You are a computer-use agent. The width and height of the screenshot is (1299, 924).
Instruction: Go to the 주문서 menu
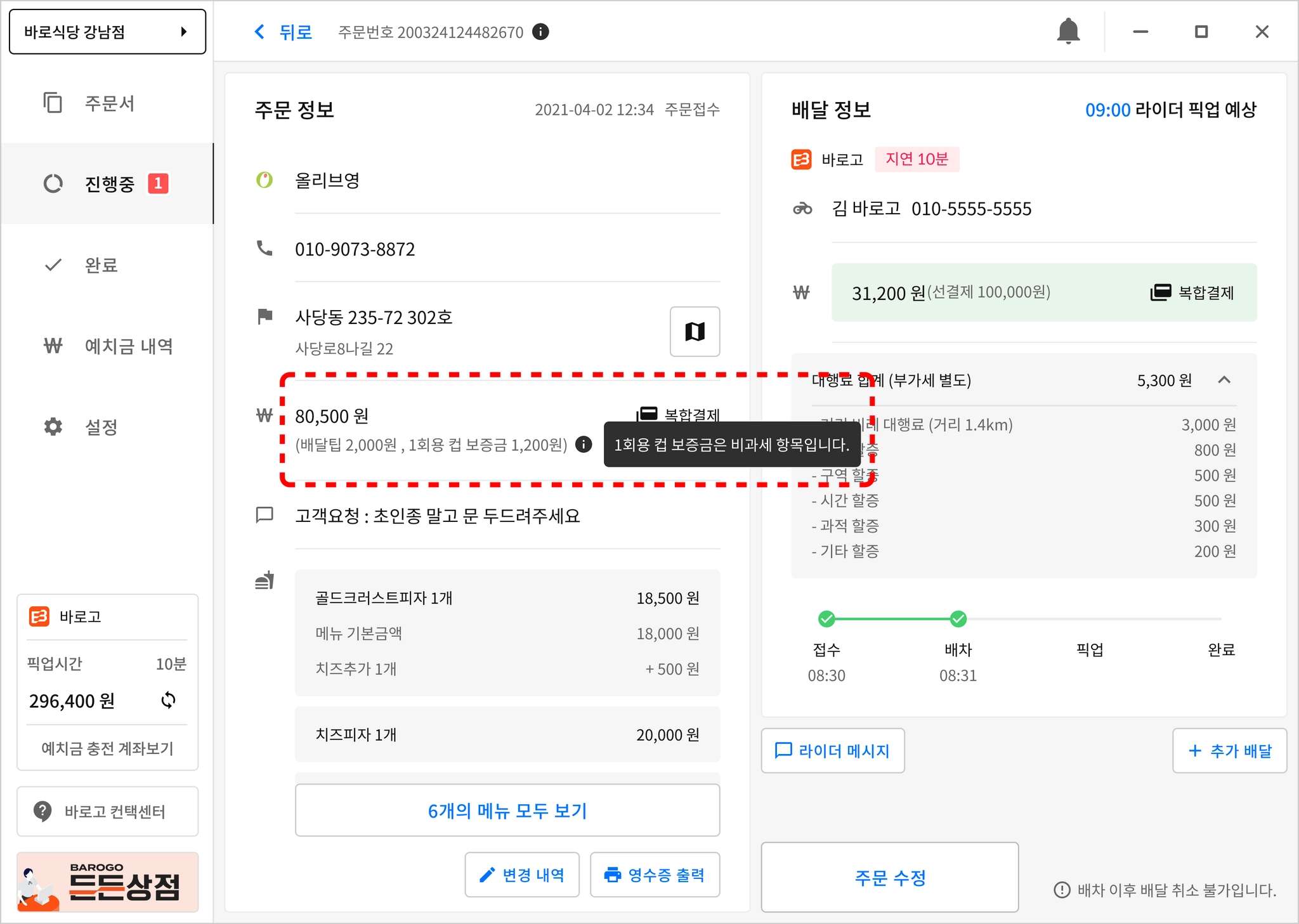point(109,103)
